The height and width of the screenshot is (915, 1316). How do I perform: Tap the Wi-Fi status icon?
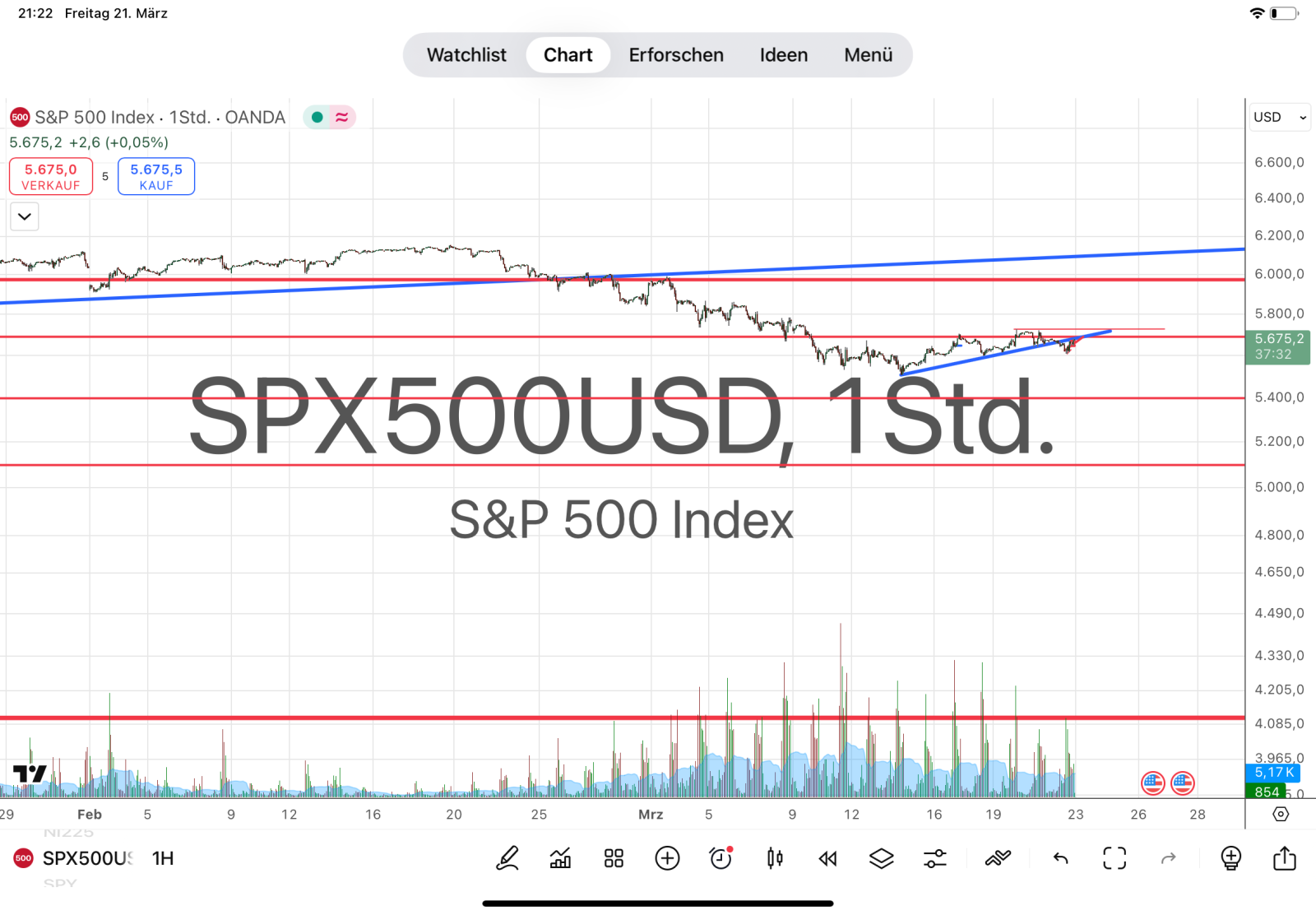point(1257,13)
